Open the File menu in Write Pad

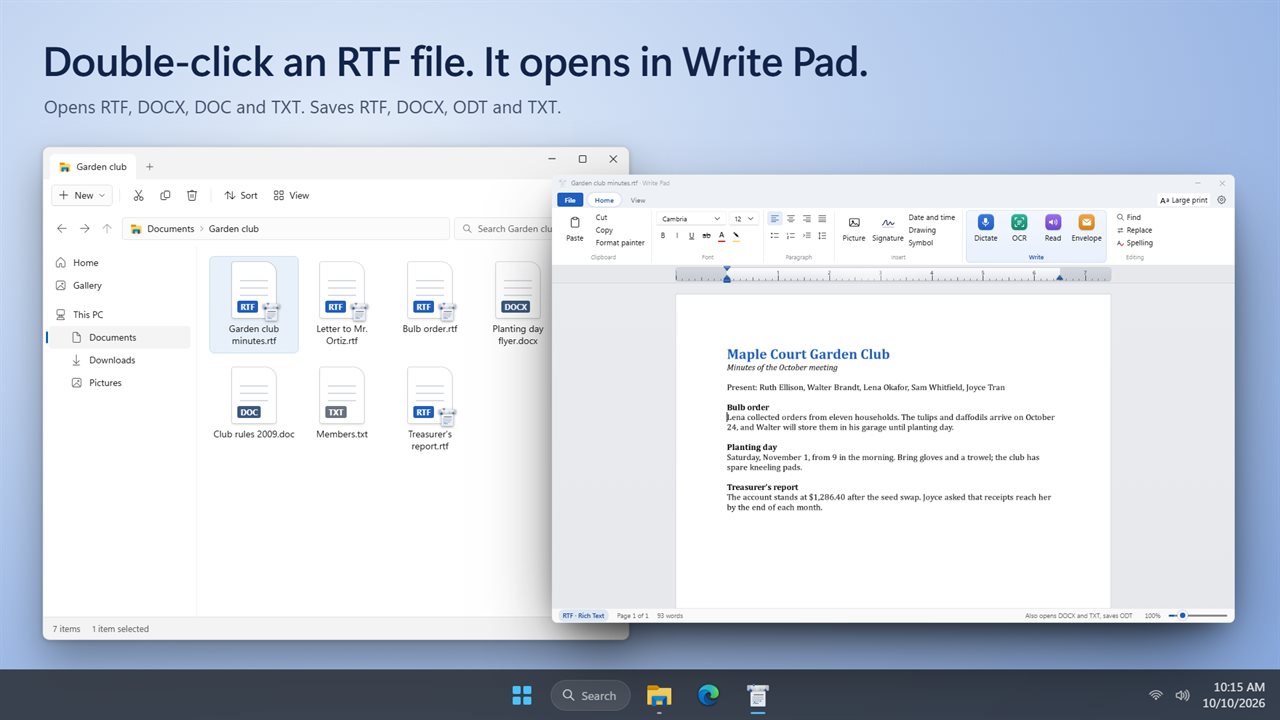[x=570, y=200]
